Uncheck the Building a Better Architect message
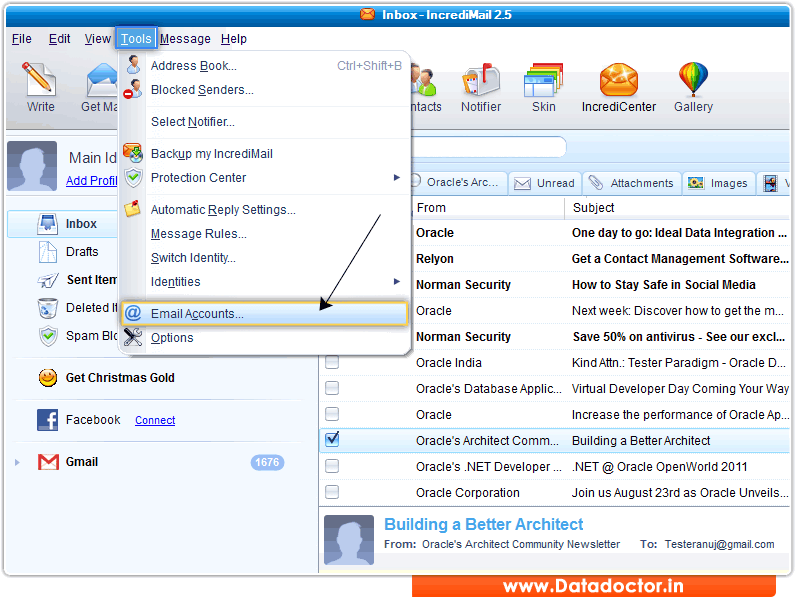The width and height of the screenshot is (796, 597). pyautogui.click(x=332, y=439)
